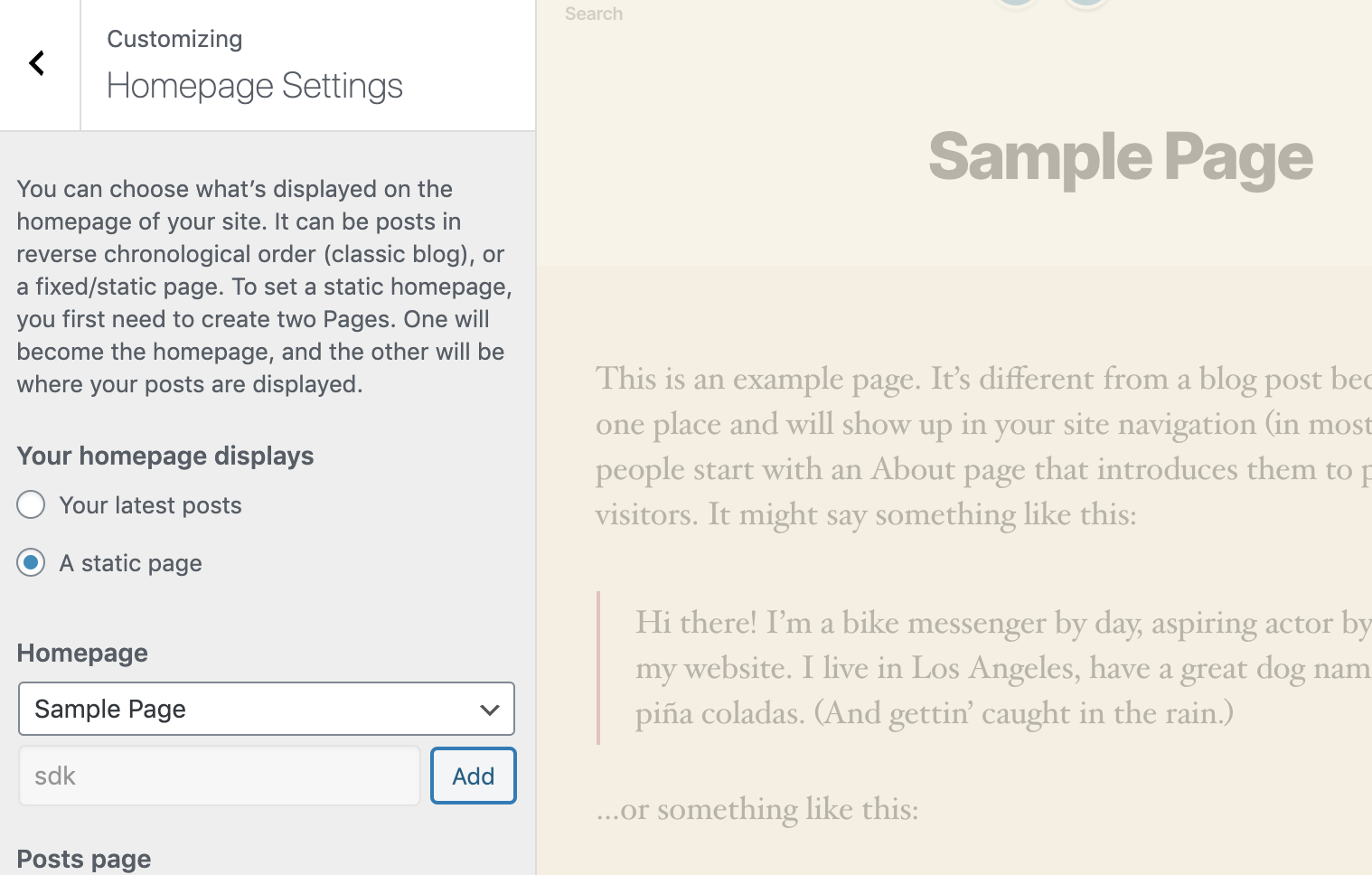Click the Search label in the site preview
The image size is (1372, 875).
593,14
